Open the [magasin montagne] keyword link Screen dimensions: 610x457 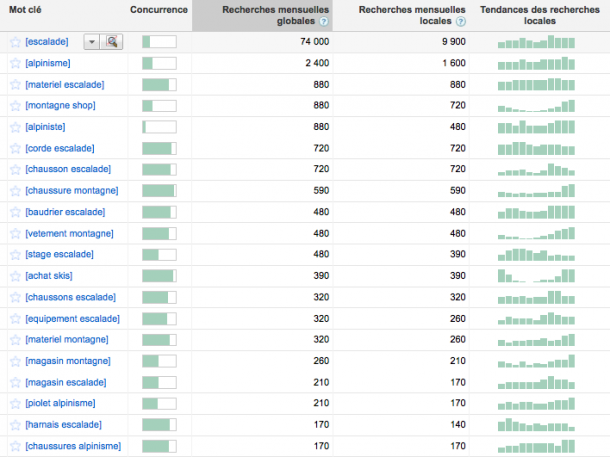(68, 361)
